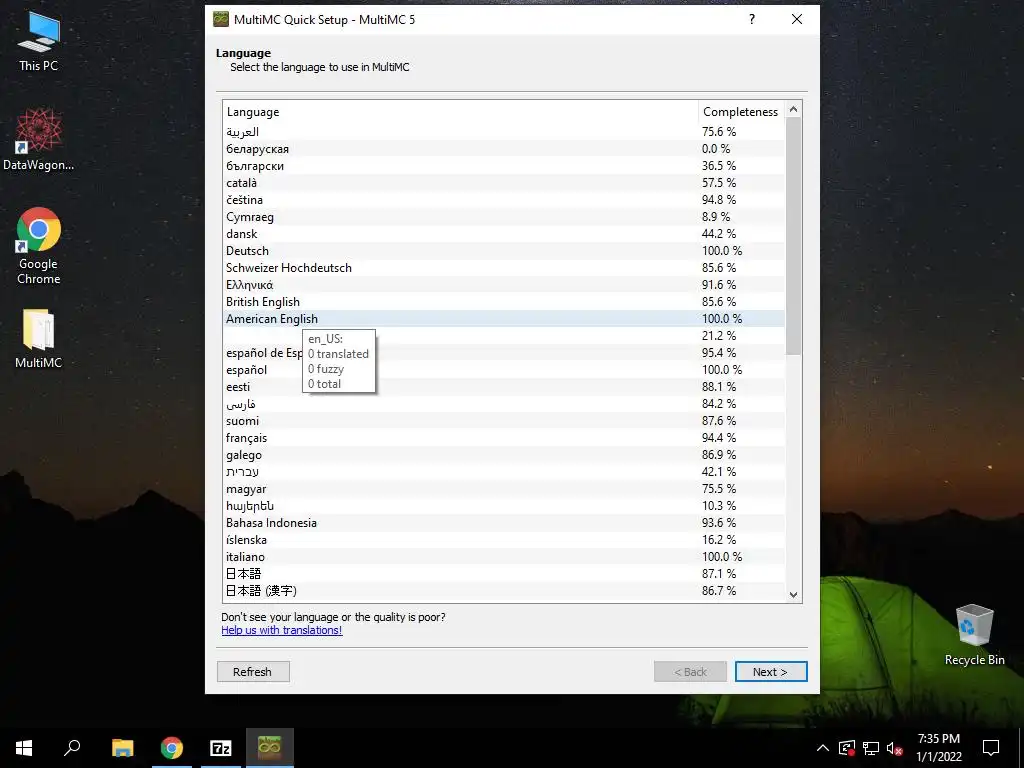Open 7-Zip from taskbar
This screenshot has height=768, width=1024.
(x=221, y=748)
